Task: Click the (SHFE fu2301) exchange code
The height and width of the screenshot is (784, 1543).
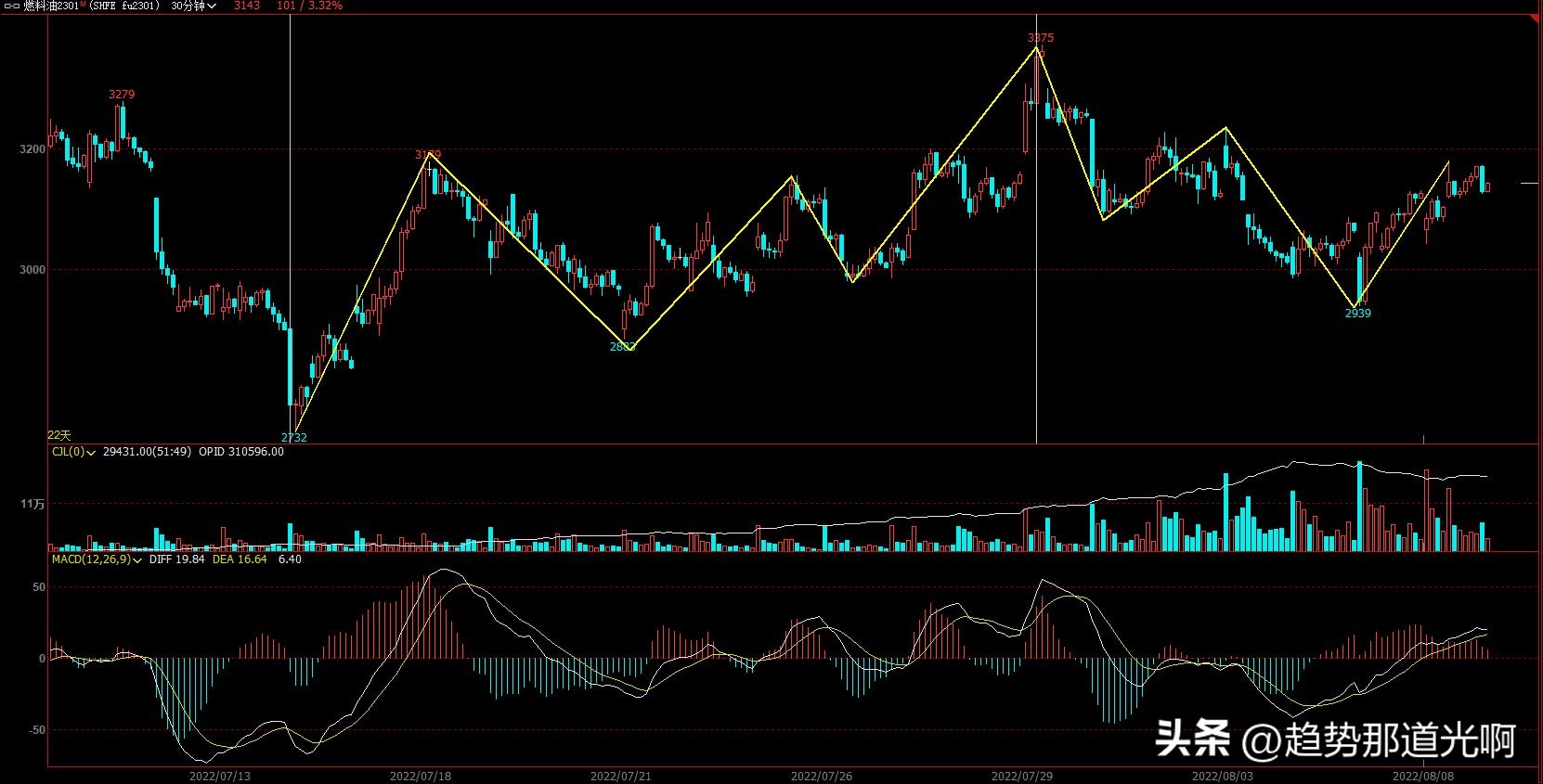Action: pyautogui.click(x=124, y=6)
